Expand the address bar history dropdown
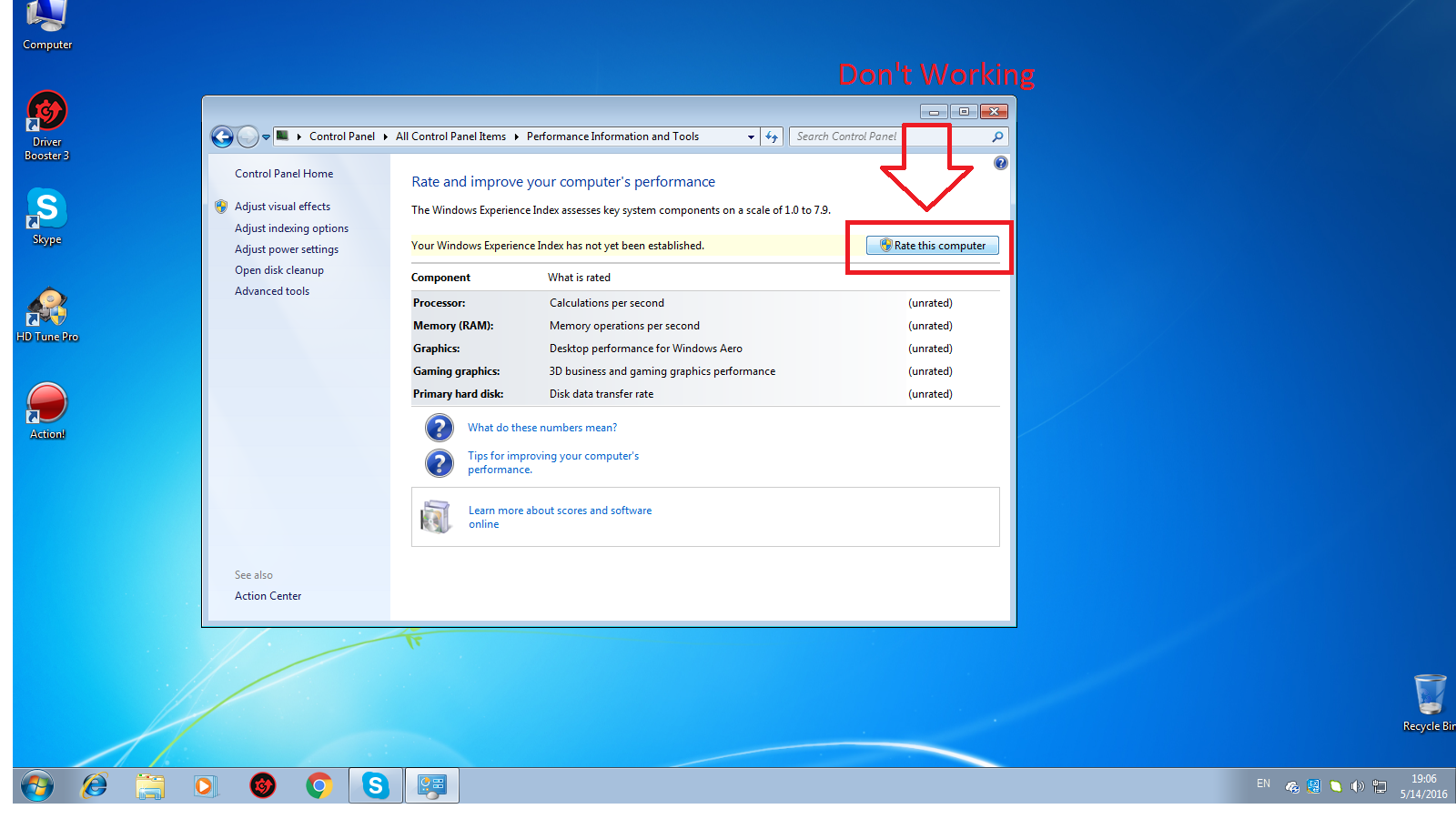The width and height of the screenshot is (1456, 819). 751,136
